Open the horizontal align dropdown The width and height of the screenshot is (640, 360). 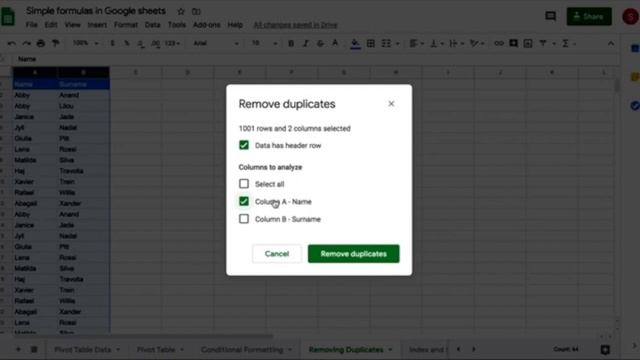pyautogui.click(x=417, y=43)
